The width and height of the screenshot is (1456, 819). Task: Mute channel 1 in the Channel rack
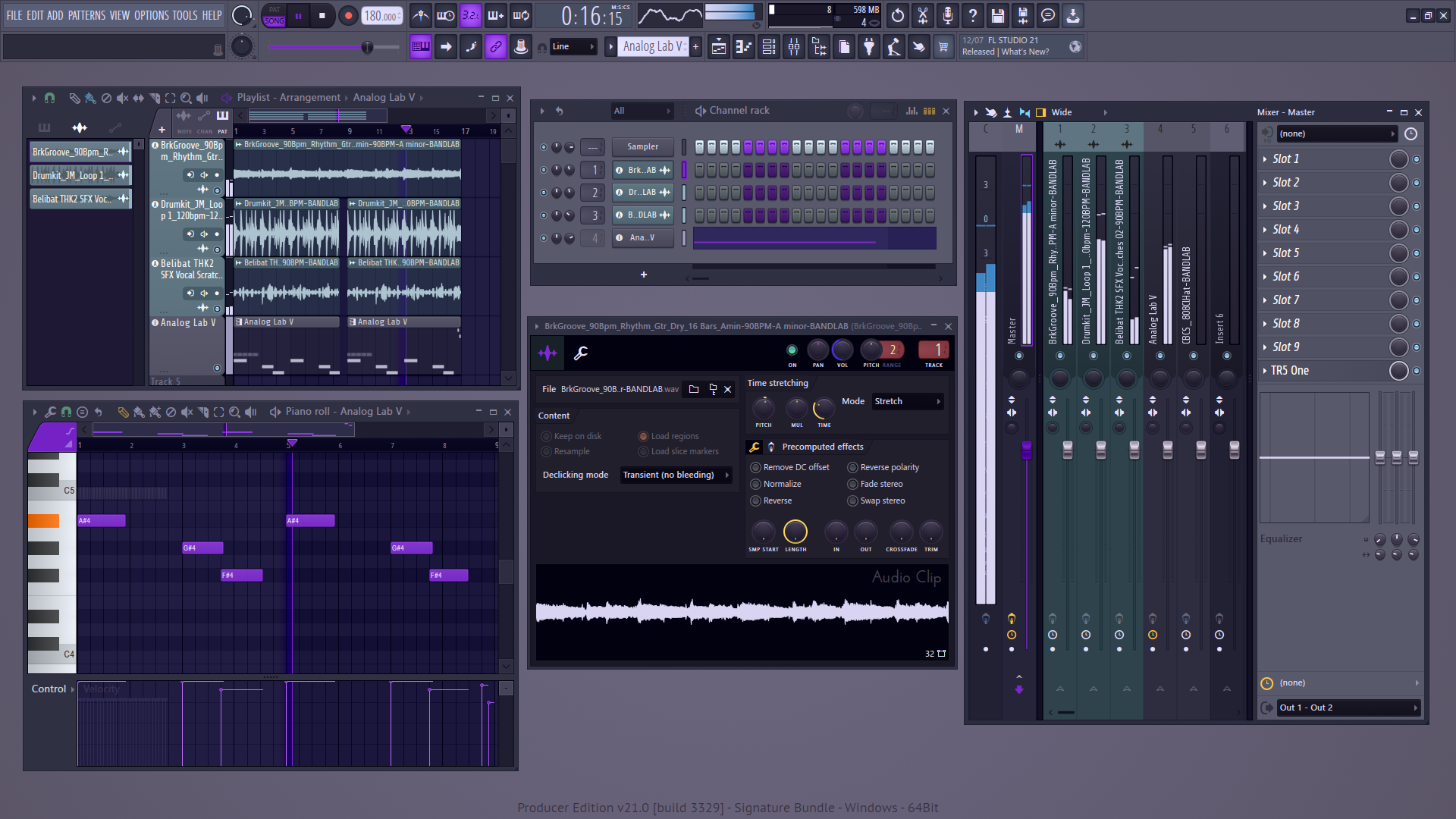(x=544, y=169)
